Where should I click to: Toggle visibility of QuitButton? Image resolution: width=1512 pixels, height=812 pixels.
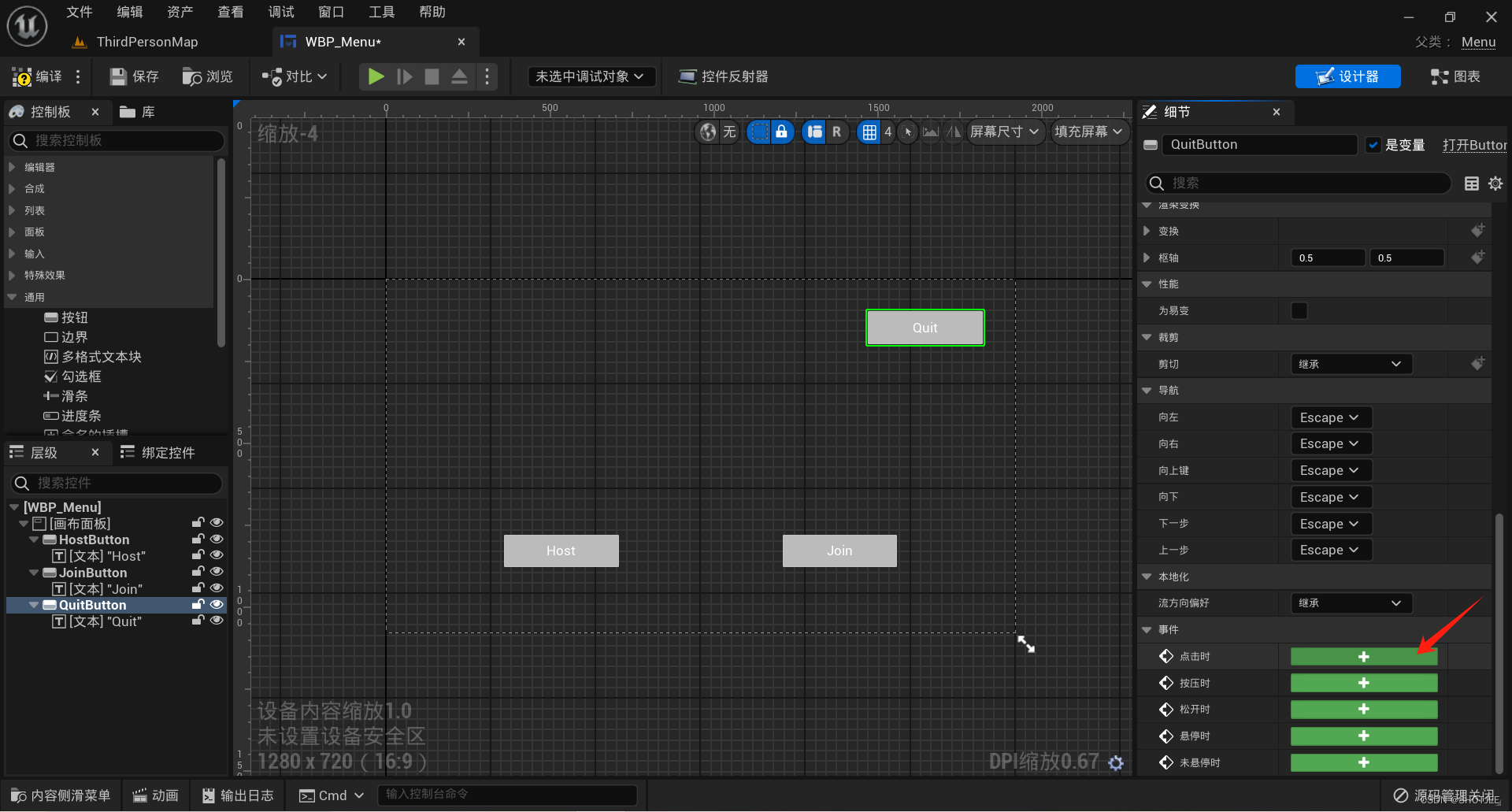click(217, 604)
